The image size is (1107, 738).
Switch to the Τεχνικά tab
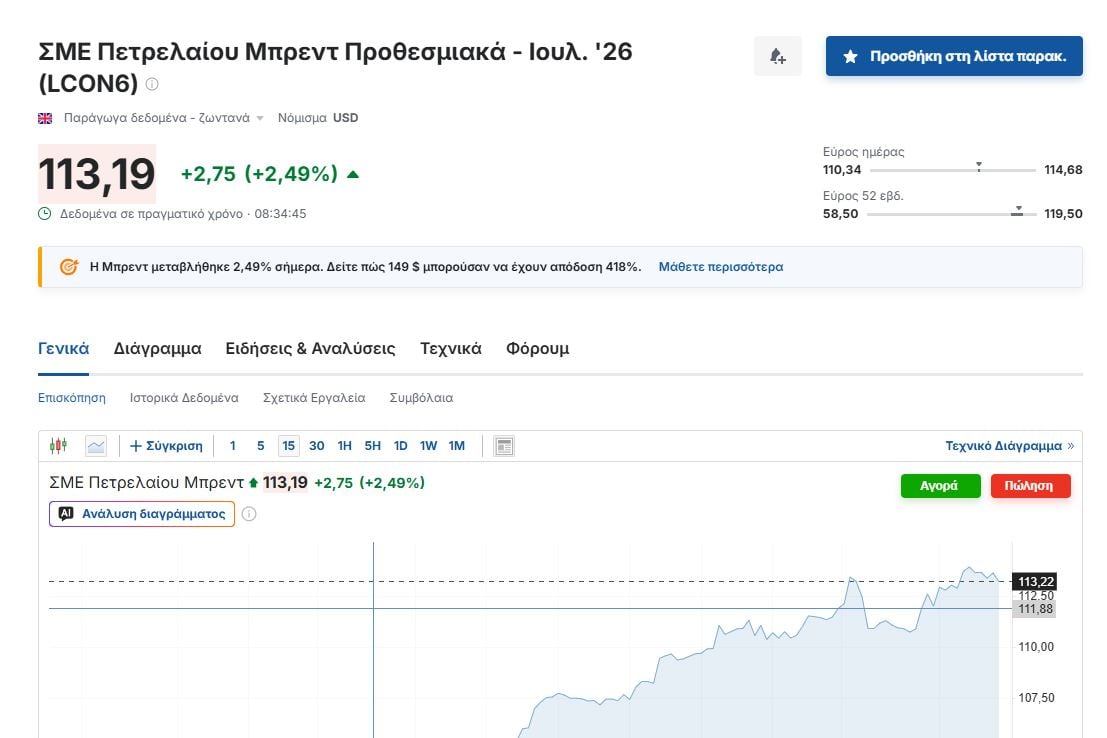point(450,348)
